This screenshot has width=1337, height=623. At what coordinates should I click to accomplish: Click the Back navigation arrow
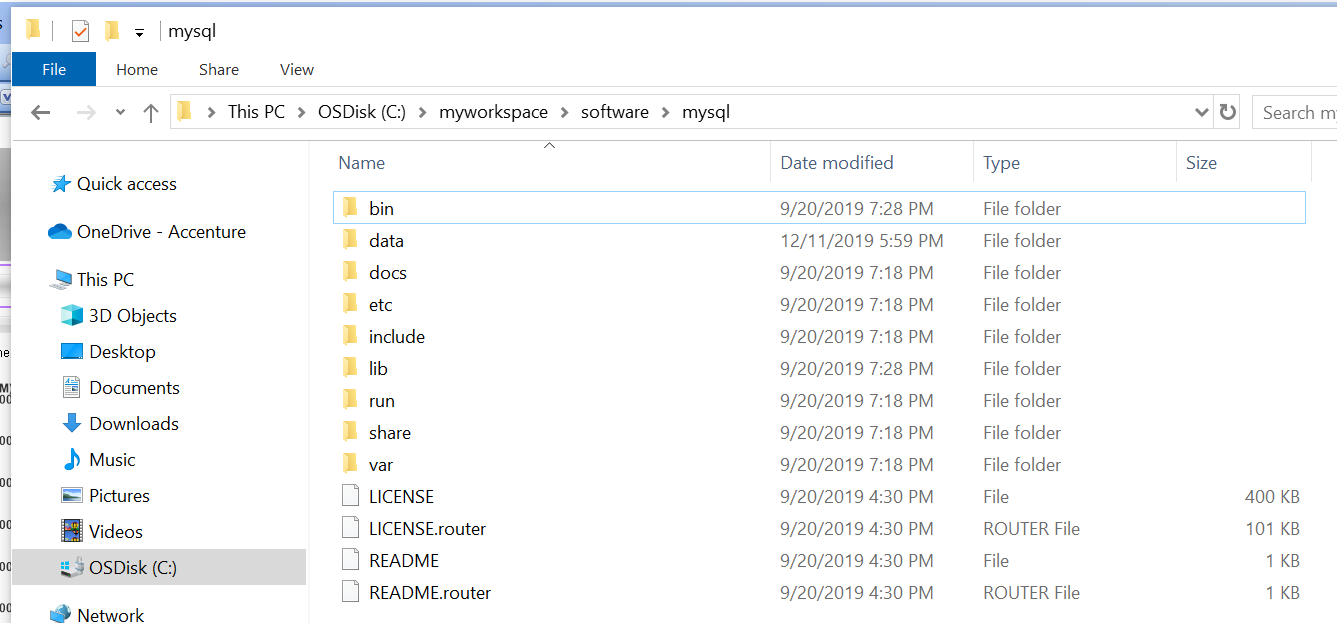coord(41,113)
